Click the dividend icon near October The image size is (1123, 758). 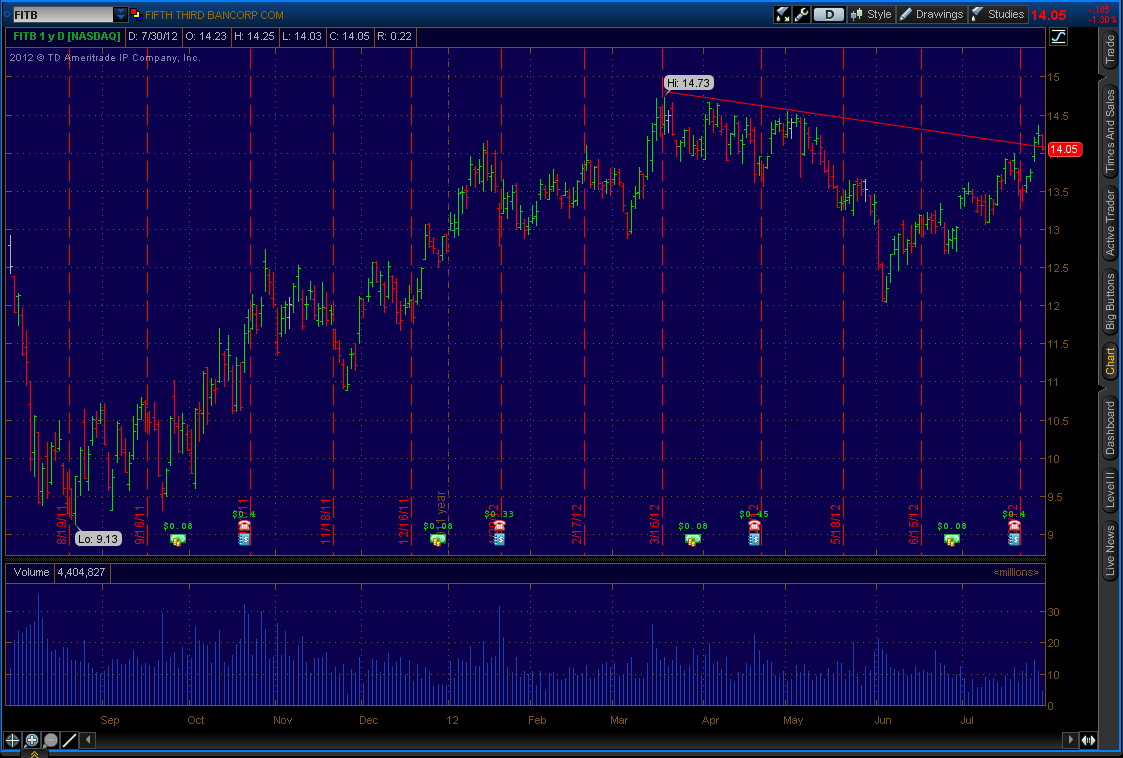(x=177, y=539)
